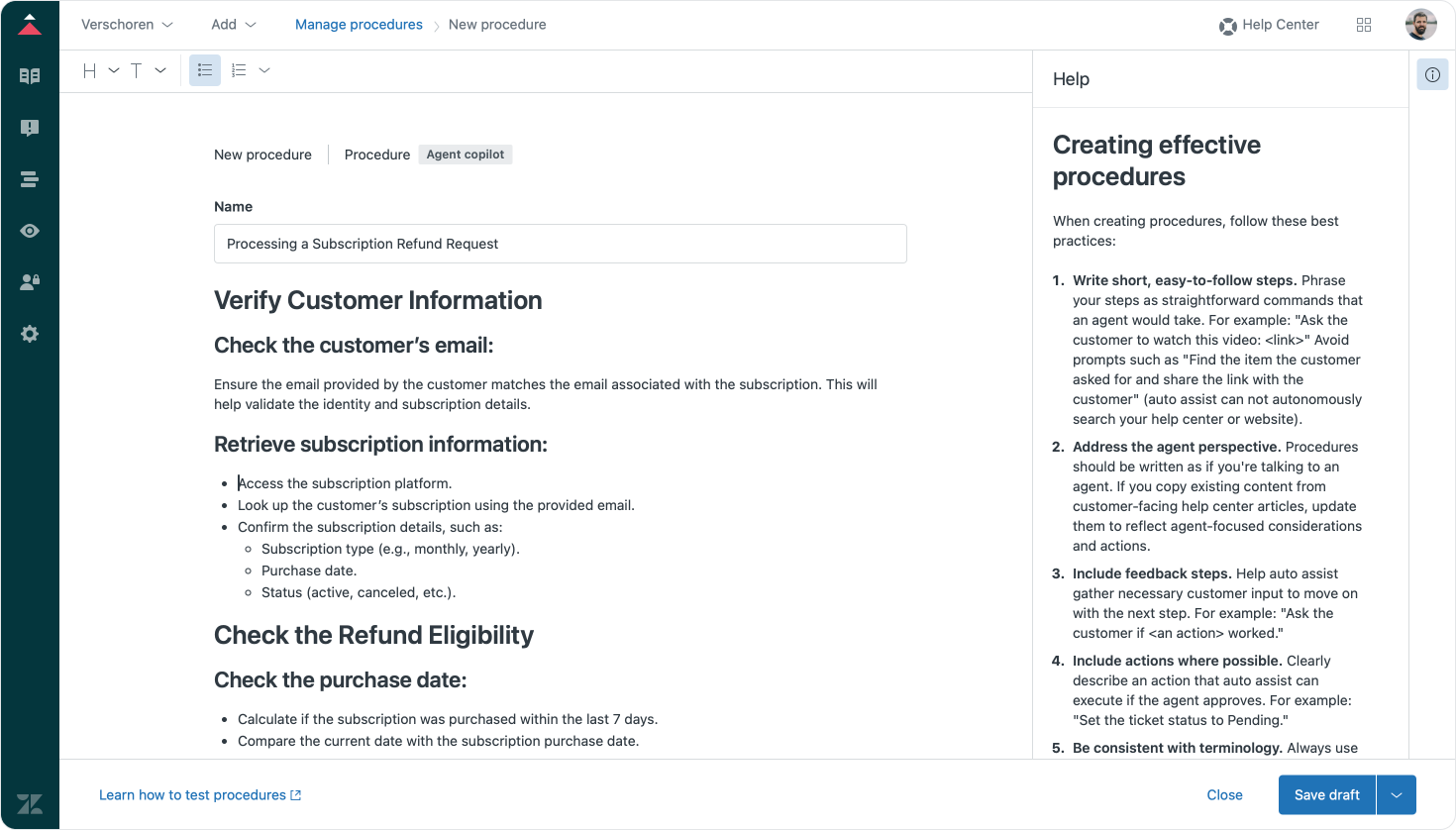Open the Zendesk products grid icon
1456x830 pixels.
click(1364, 25)
